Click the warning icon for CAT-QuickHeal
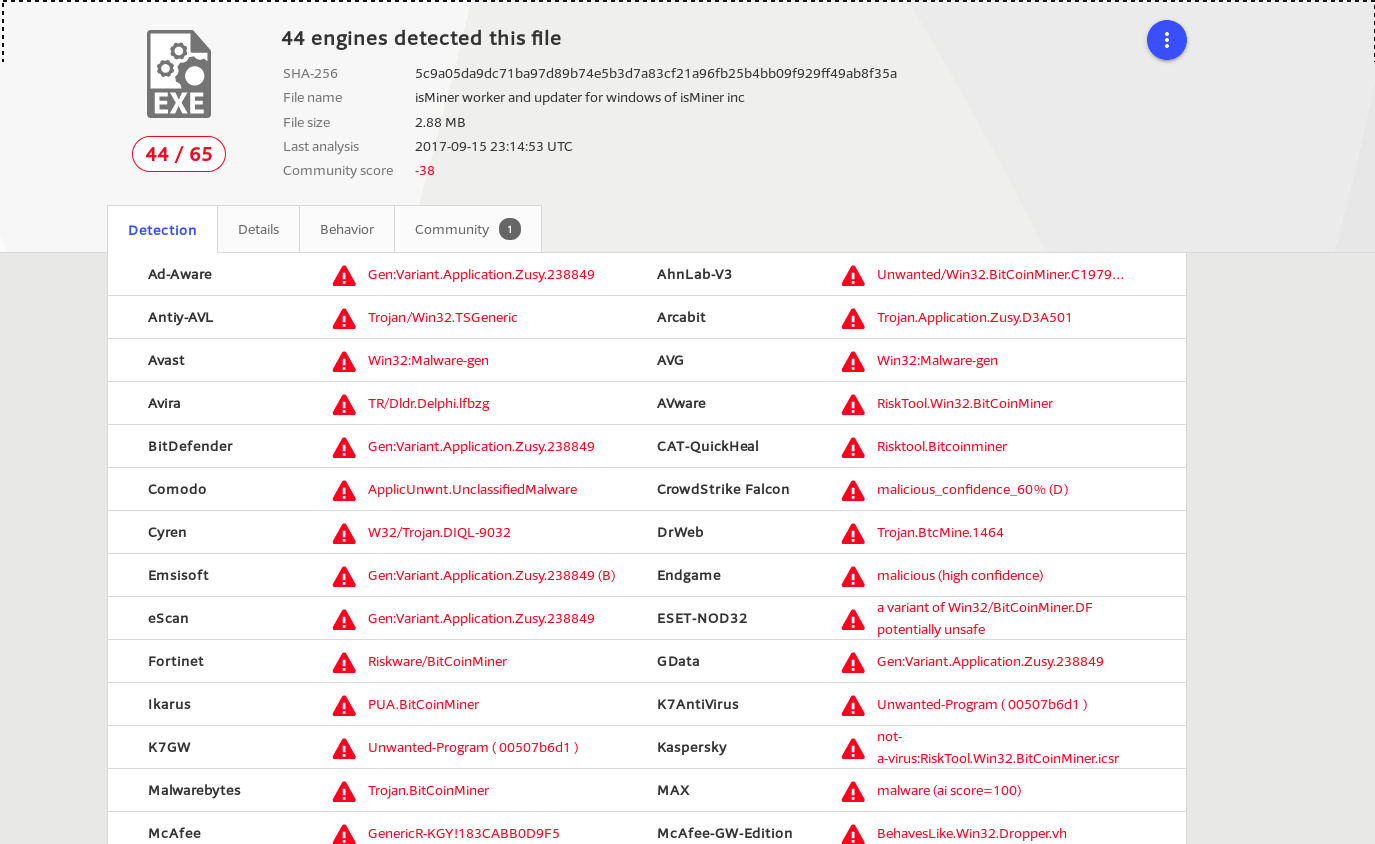 (853, 447)
